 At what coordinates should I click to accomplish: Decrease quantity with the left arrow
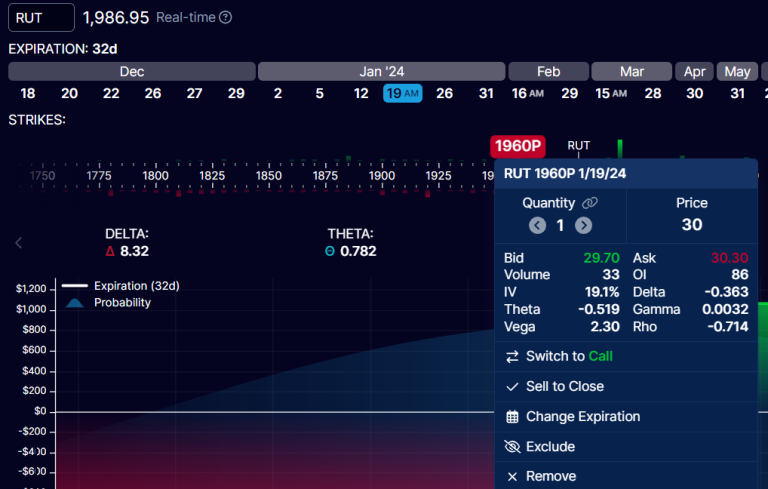pyautogui.click(x=538, y=225)
